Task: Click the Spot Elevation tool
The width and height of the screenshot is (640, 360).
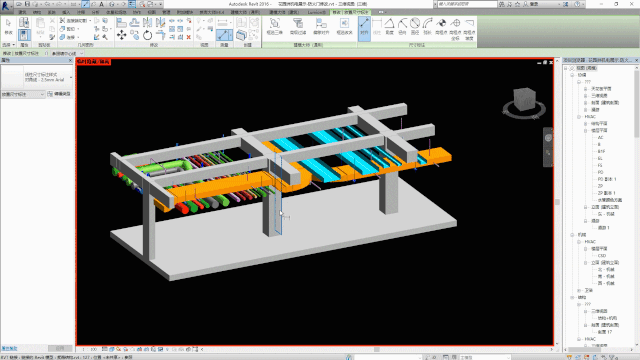Action: point(441,26)
